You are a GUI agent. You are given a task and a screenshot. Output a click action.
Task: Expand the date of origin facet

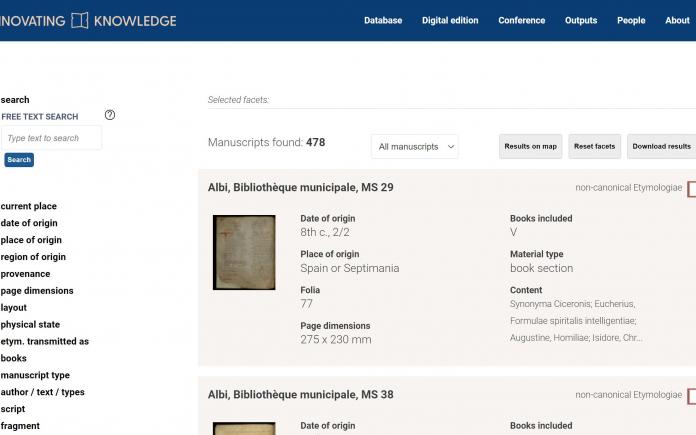[x=29, y=223]
